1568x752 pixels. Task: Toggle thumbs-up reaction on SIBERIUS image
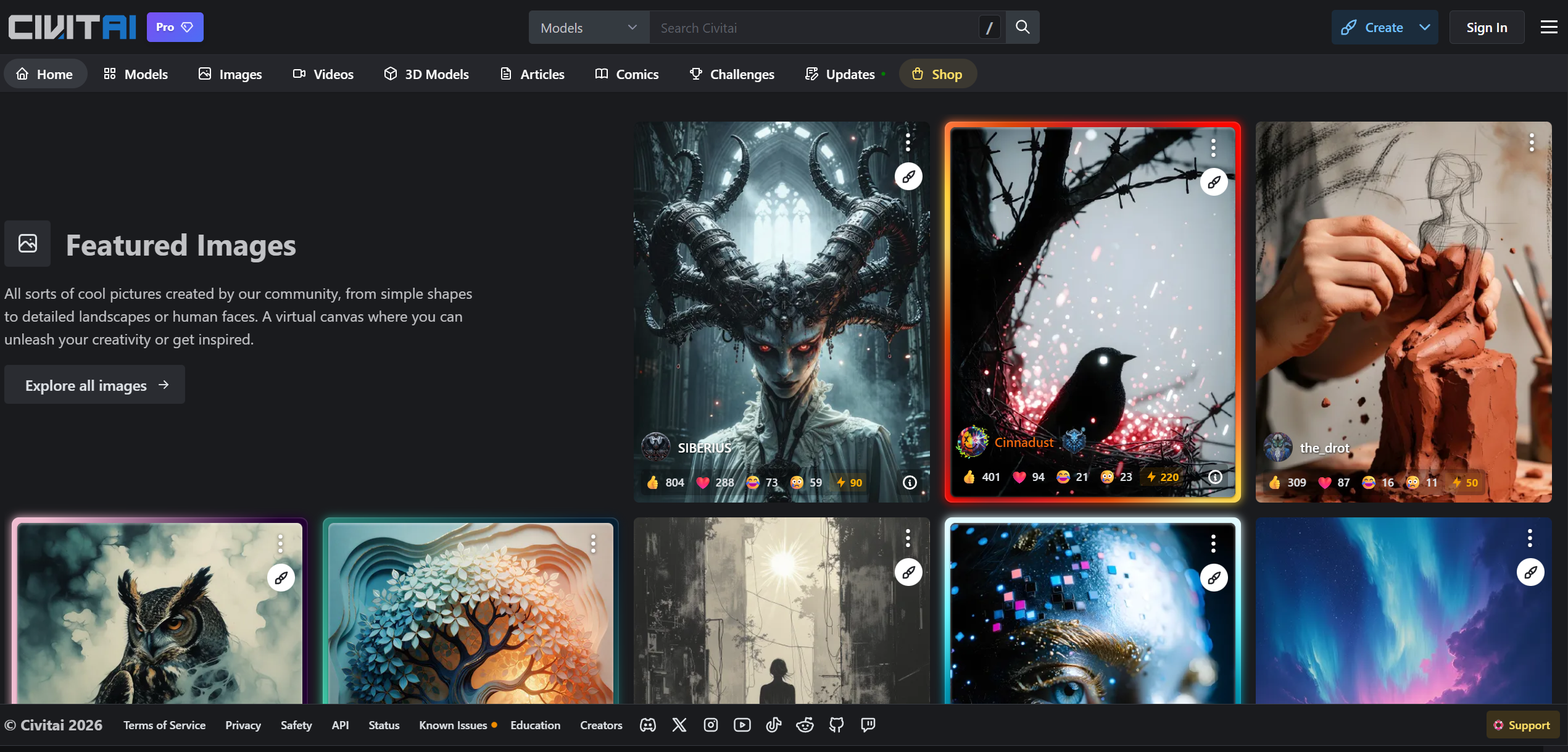pos(665,482)
